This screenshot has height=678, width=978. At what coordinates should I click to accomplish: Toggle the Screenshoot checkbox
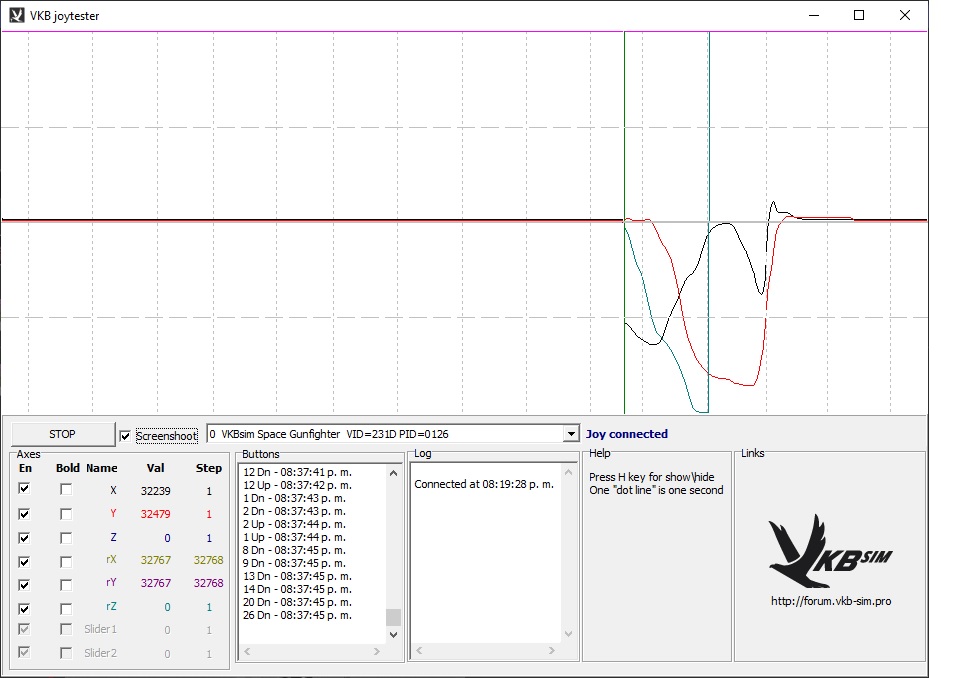pyautogui.click(x=125, y=436)
